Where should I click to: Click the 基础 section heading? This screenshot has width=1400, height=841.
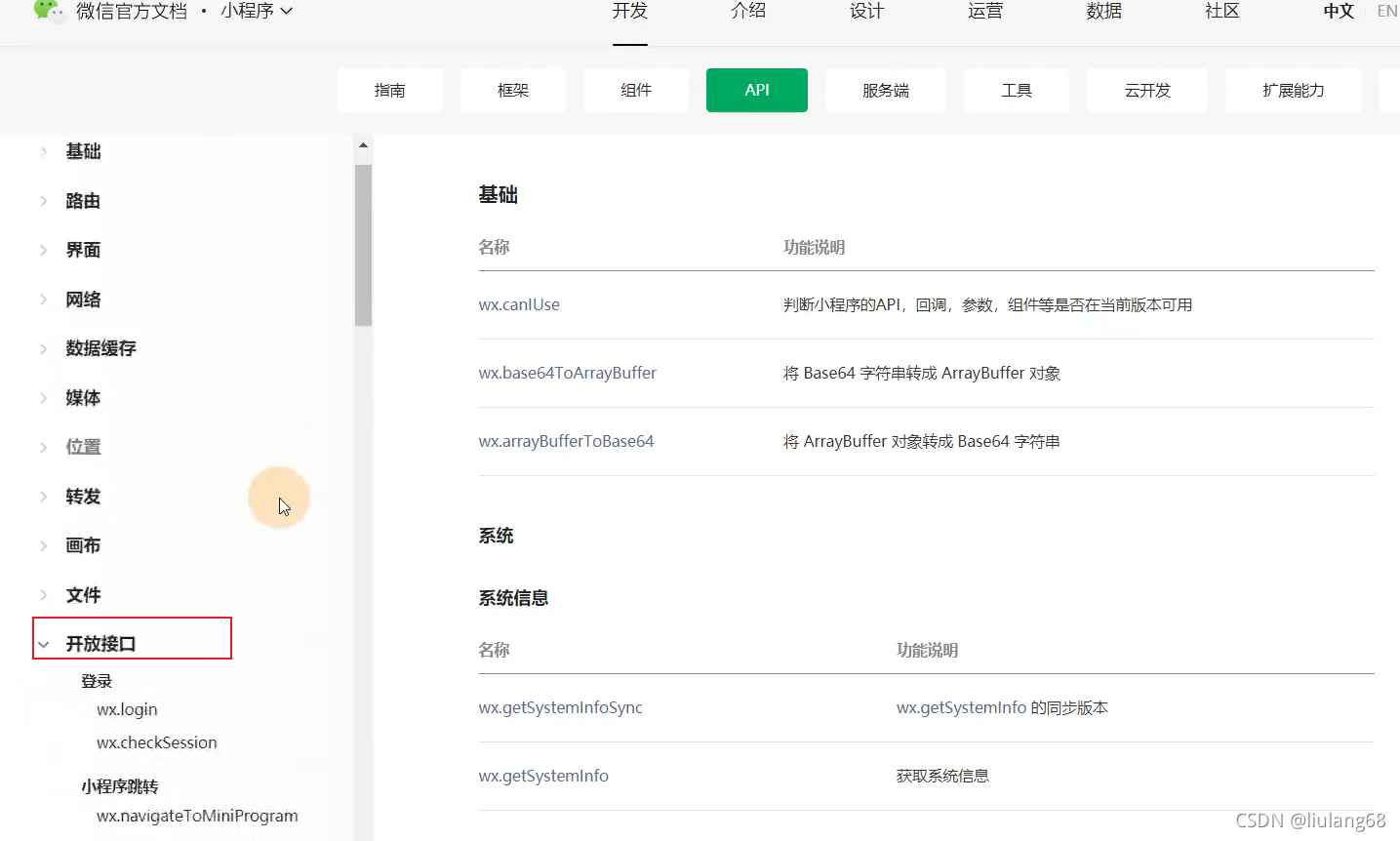click(498, 195)
